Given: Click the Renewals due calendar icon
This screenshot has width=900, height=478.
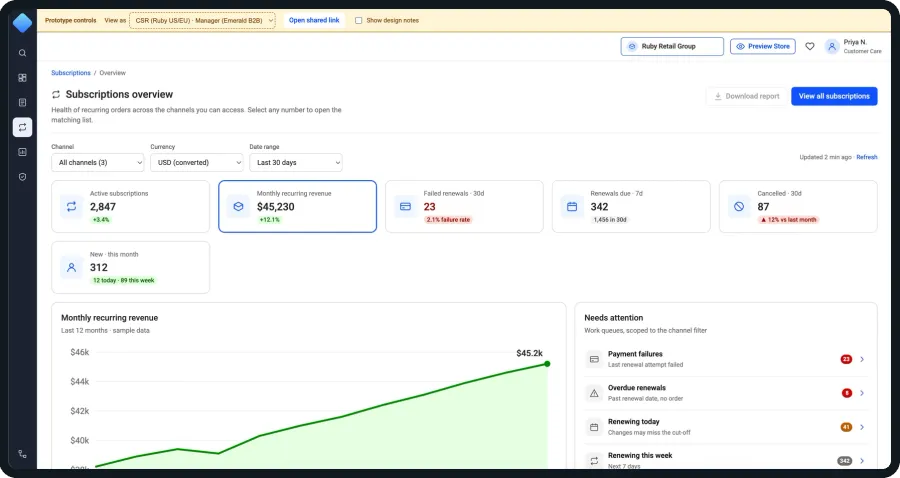Looking at the screenshot, I should (x=572, y=207).
